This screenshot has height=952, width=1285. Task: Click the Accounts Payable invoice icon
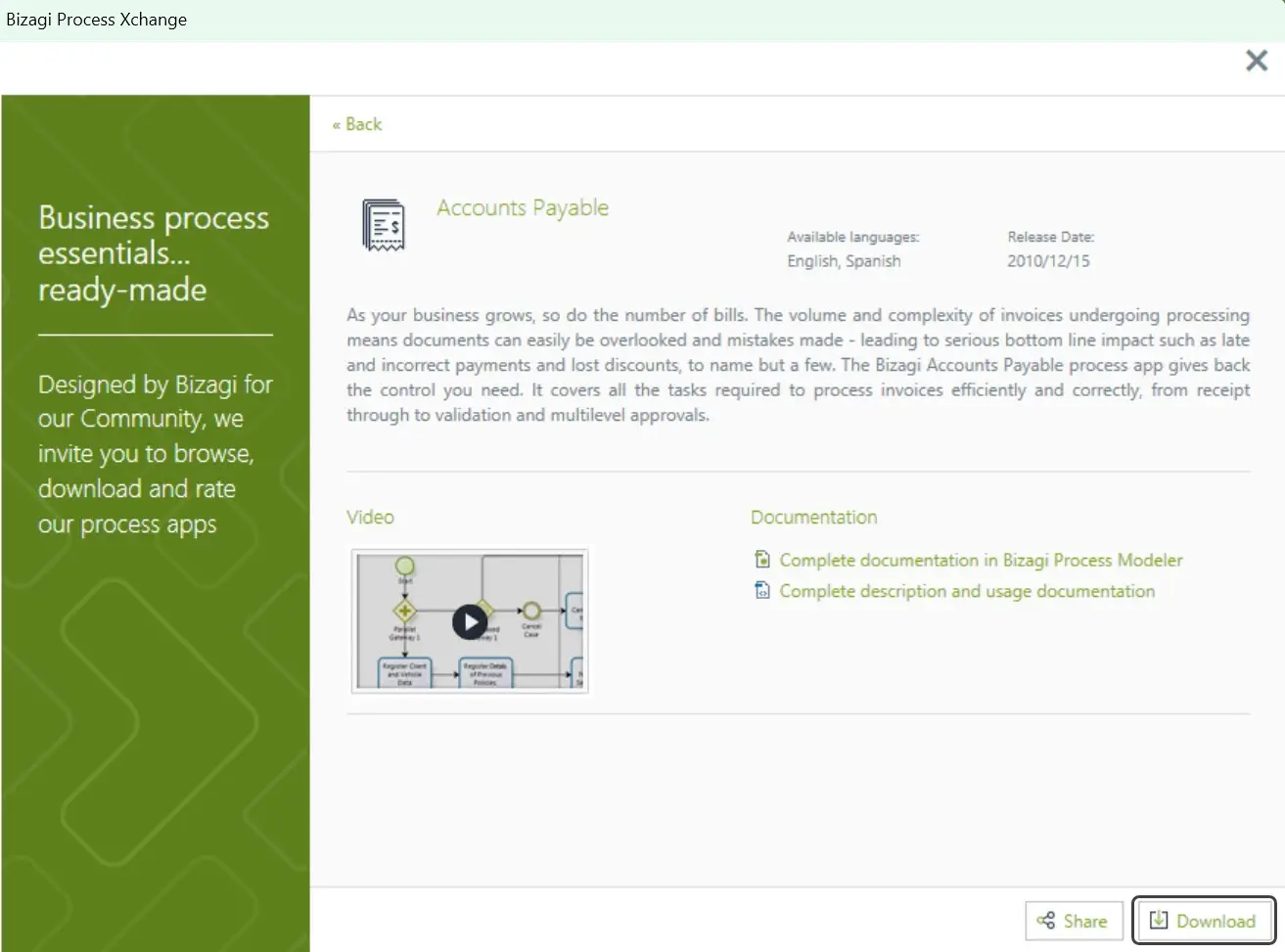click(384, 225)
